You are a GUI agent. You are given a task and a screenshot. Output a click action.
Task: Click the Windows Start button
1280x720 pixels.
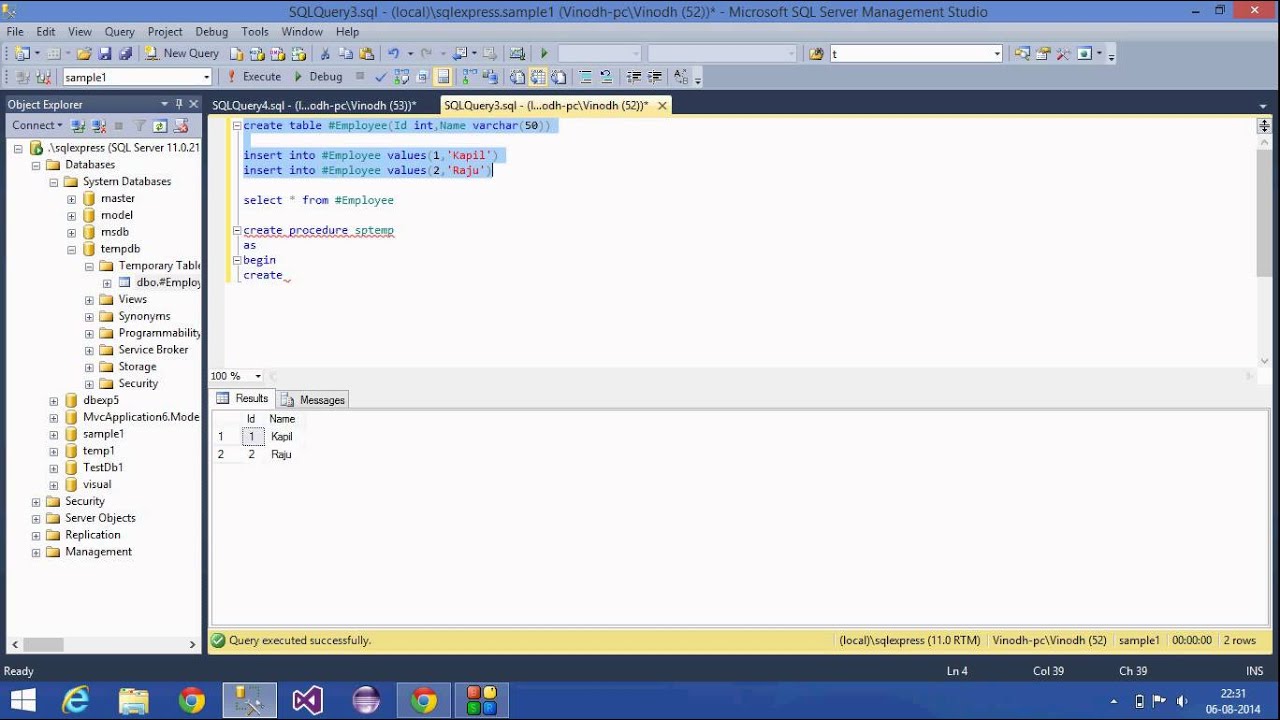tap(22, 701)
